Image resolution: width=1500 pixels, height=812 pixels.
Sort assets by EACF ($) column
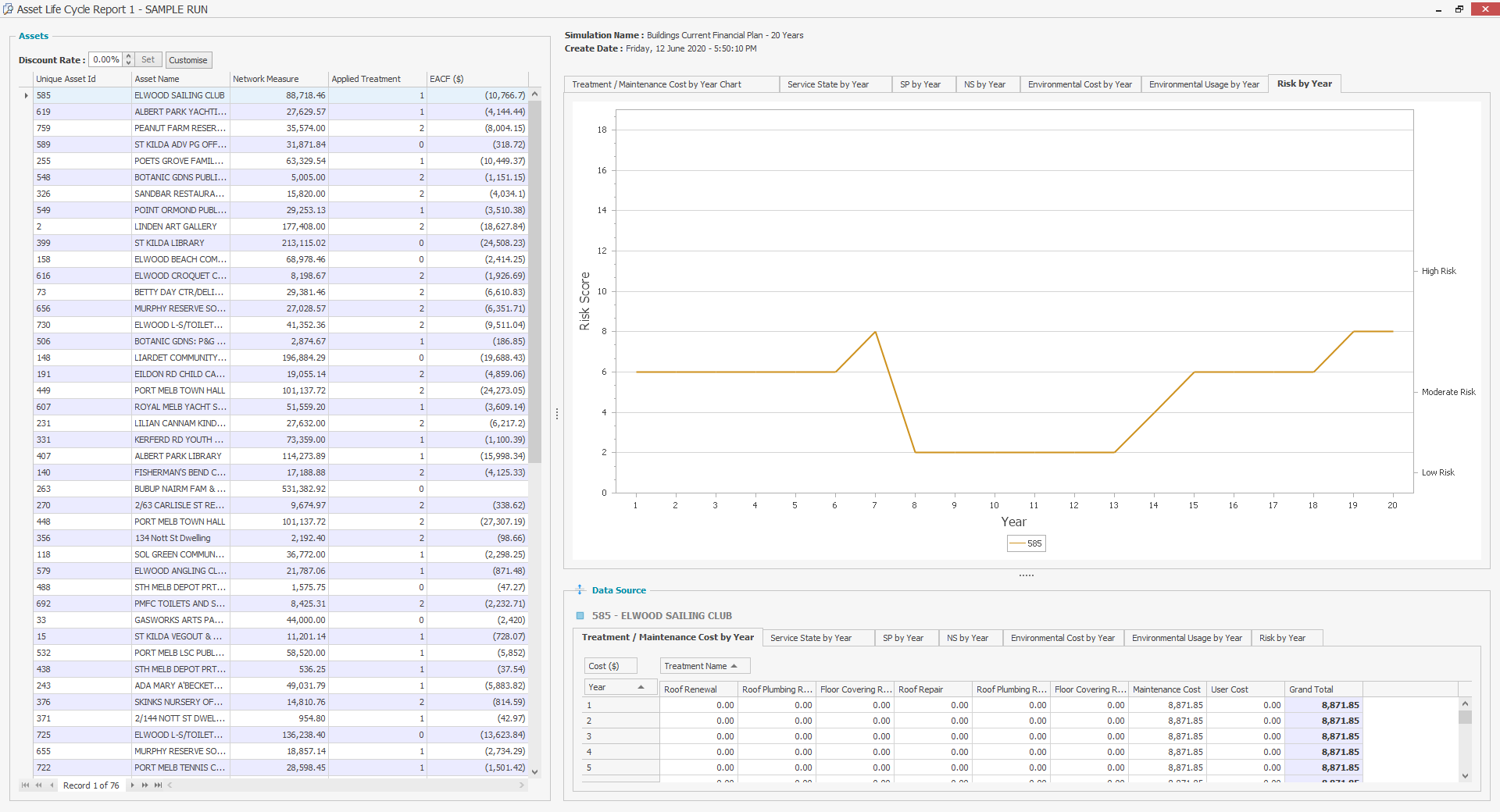pyautogui.click(x=477, y=79)
